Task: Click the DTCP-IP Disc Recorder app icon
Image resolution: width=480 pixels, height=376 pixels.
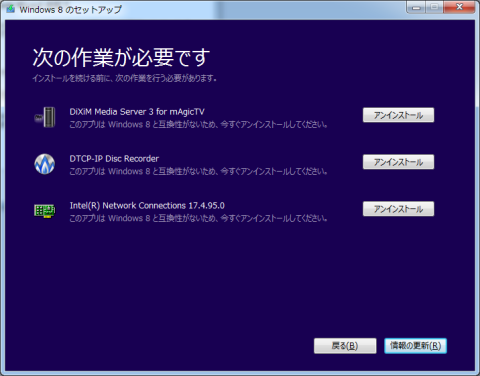Action: [x=45, y=164]
